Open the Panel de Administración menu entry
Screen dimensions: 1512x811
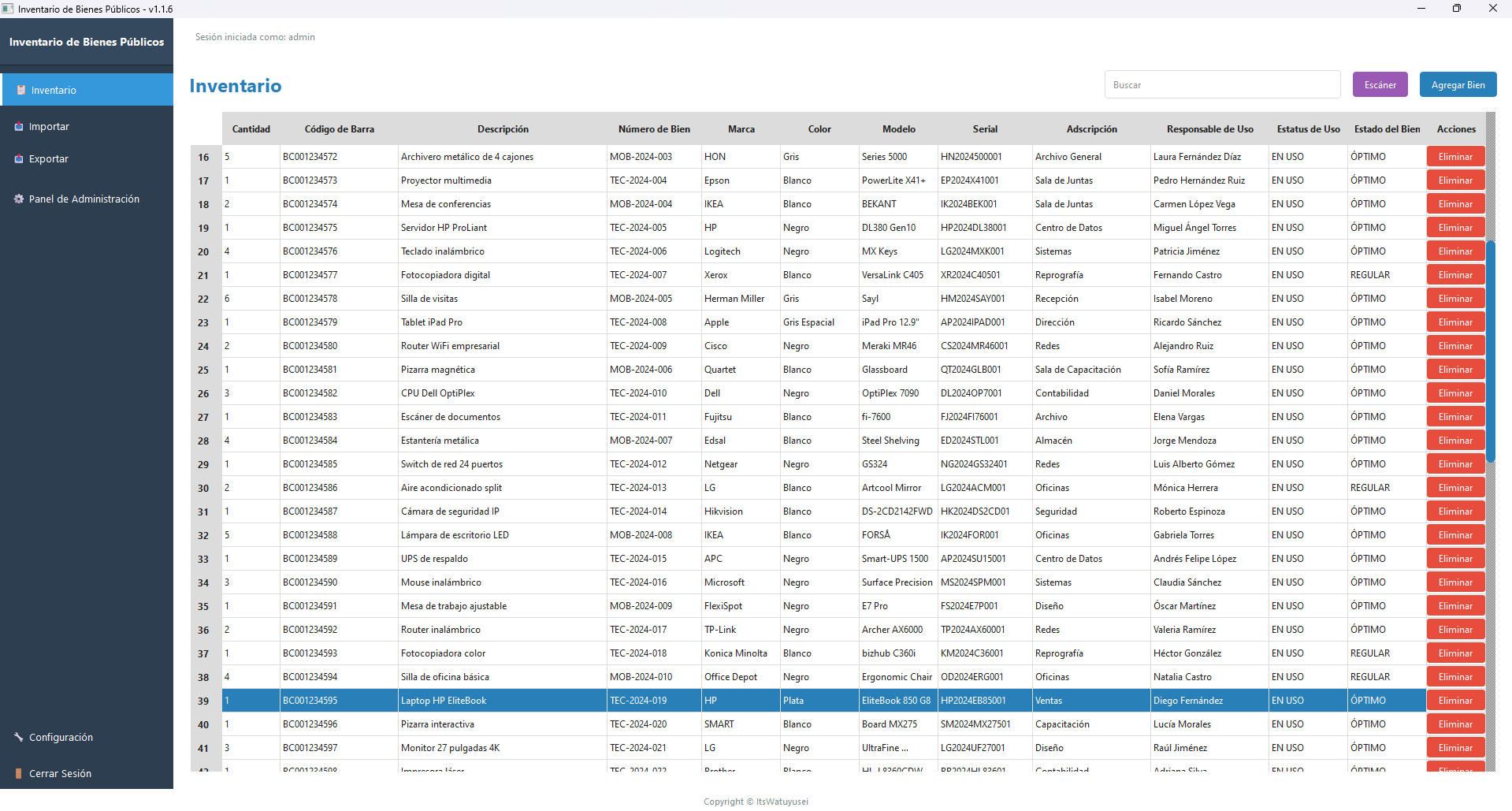tap(84, 199)
